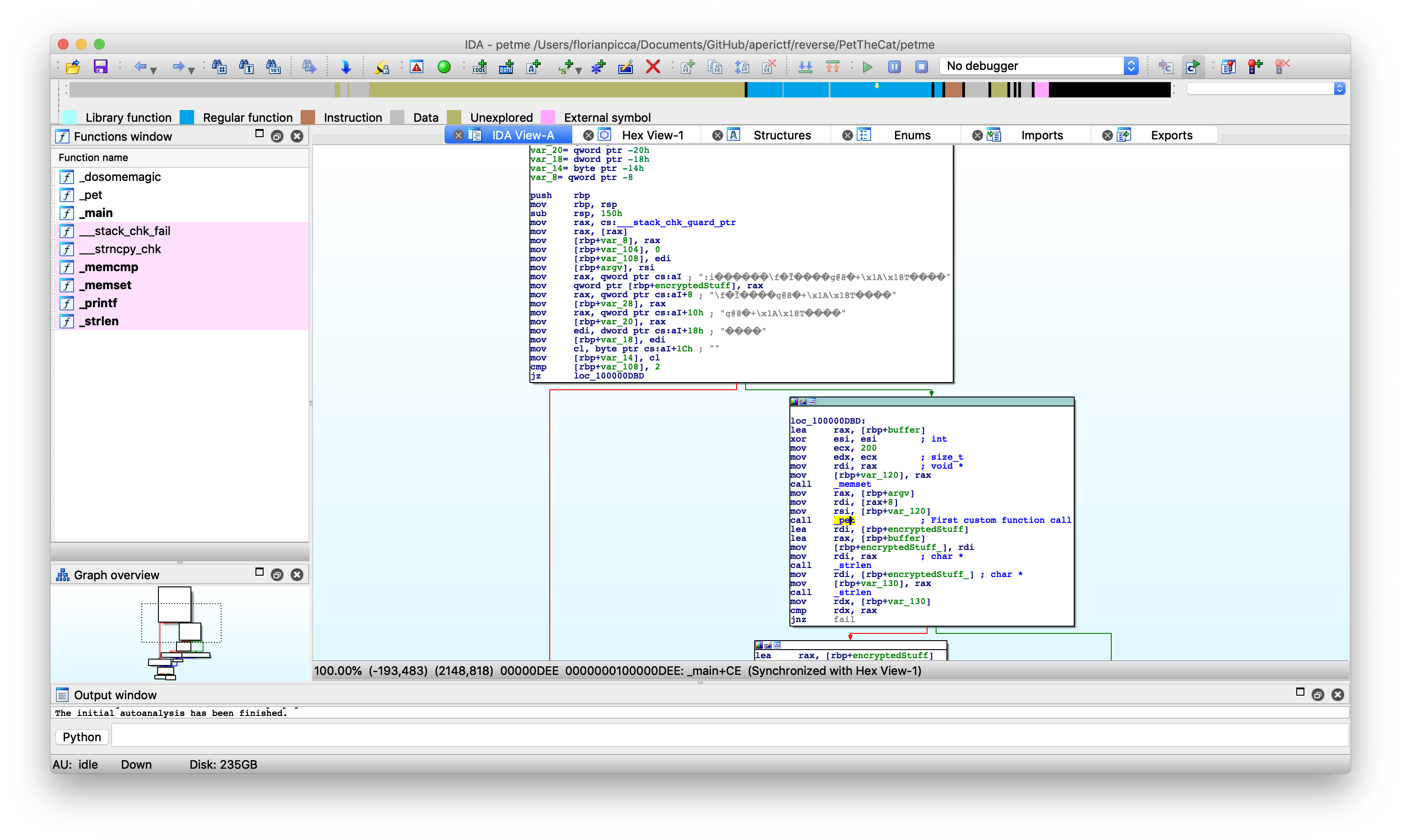The height and width of the screenshot is (840, 1401).
Task: Start process with green play button
Action: click(x=867, y=67)
